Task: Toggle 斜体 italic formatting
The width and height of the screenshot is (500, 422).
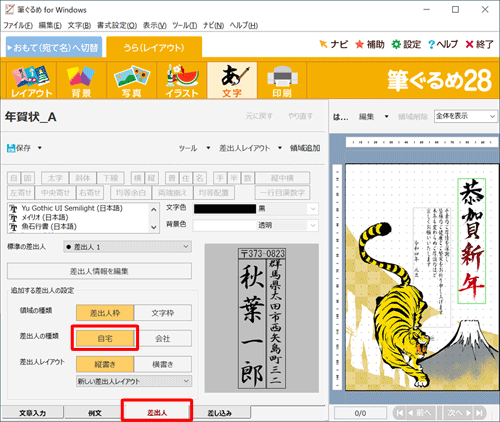Action: tap(83, 178)
